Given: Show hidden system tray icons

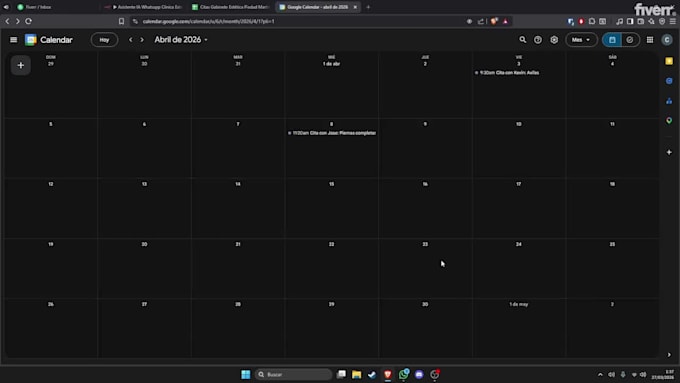Looking at the screenshot, I should [600, 374].
